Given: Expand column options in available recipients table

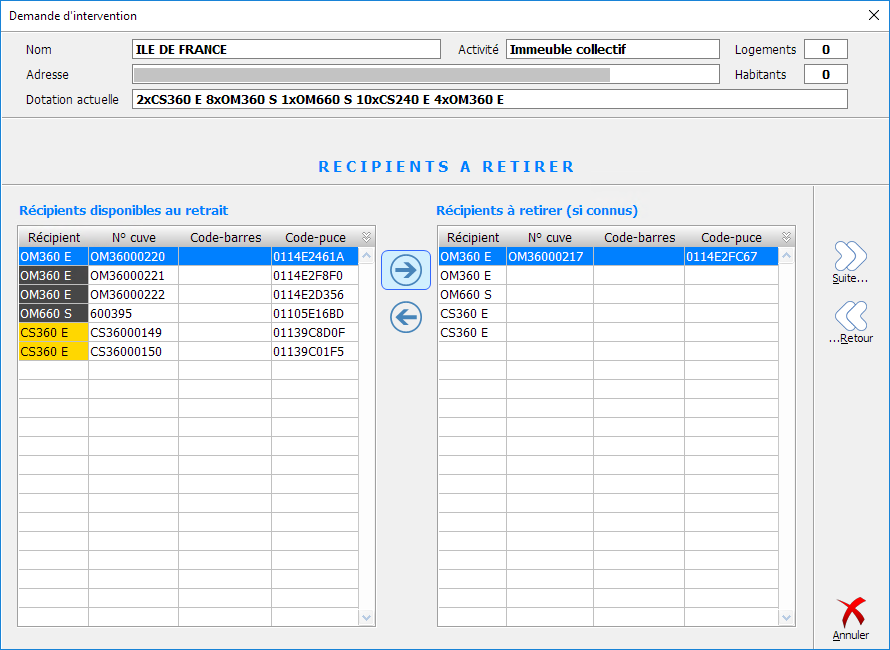Looking at the screenshot, I should tap(366, 237).
